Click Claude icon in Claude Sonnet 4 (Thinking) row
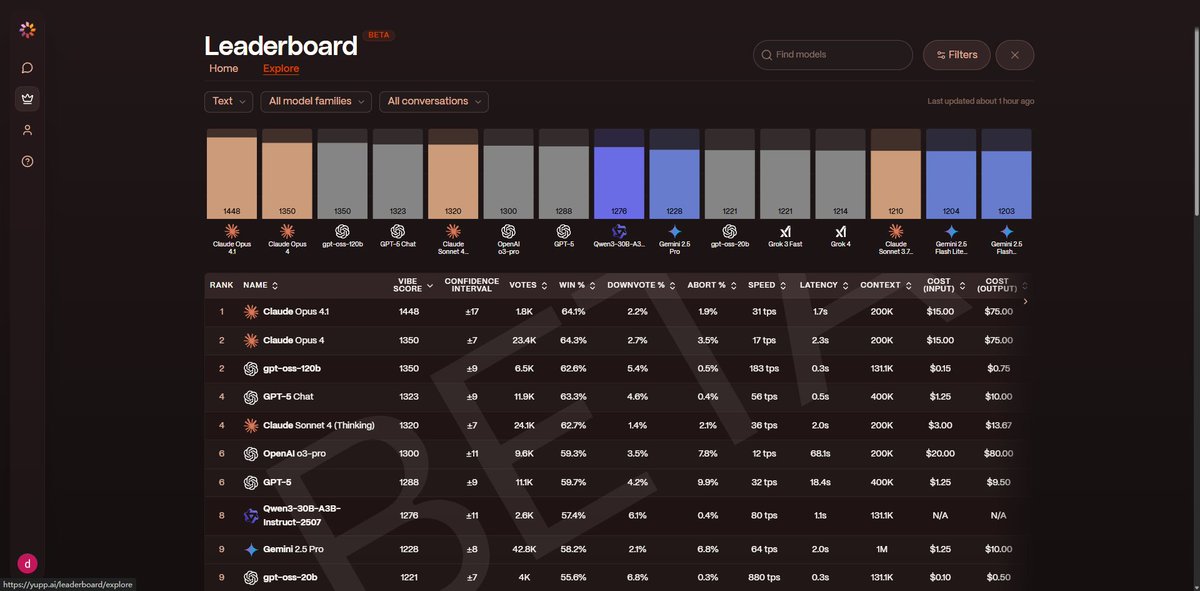 (x=251, y=425)
